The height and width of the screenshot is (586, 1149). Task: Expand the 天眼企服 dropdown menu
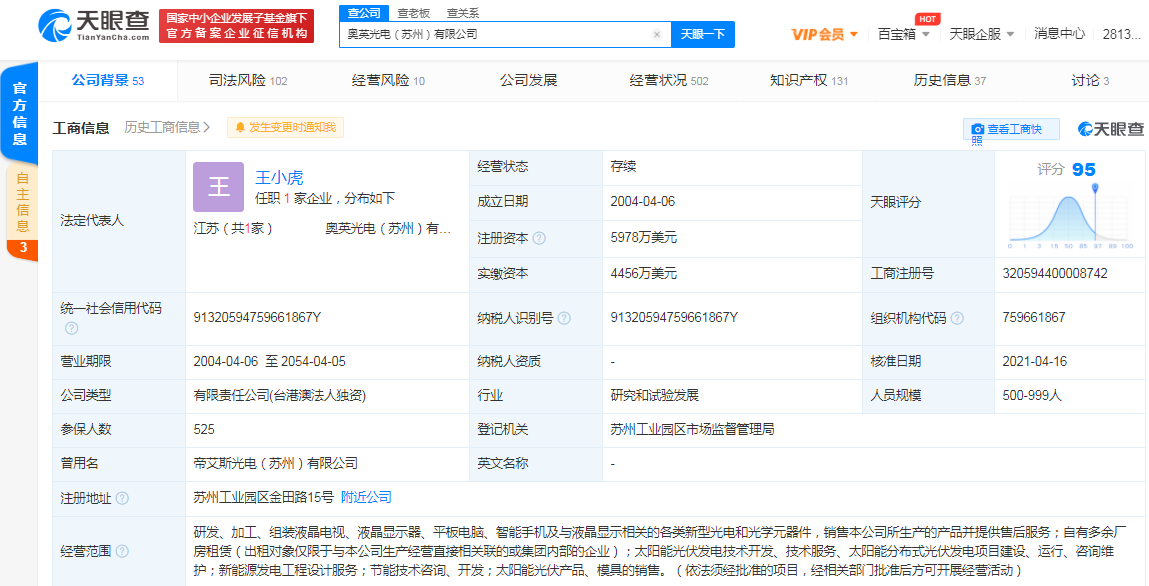[982, 34]
